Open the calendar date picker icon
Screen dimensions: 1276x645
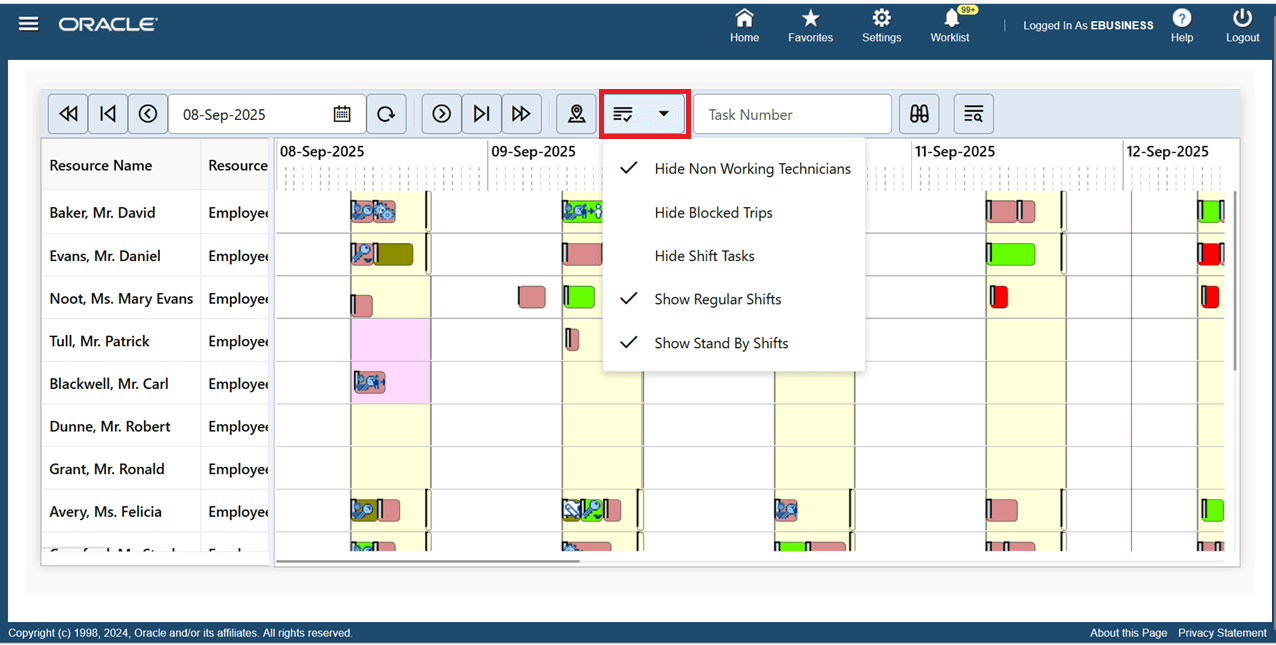342,113
